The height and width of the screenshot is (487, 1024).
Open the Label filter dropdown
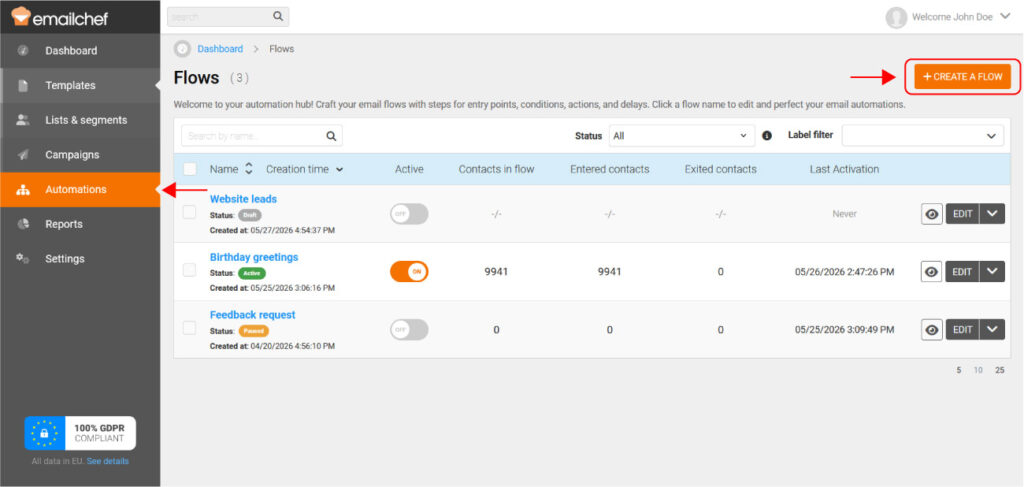[x=923, y=136]
